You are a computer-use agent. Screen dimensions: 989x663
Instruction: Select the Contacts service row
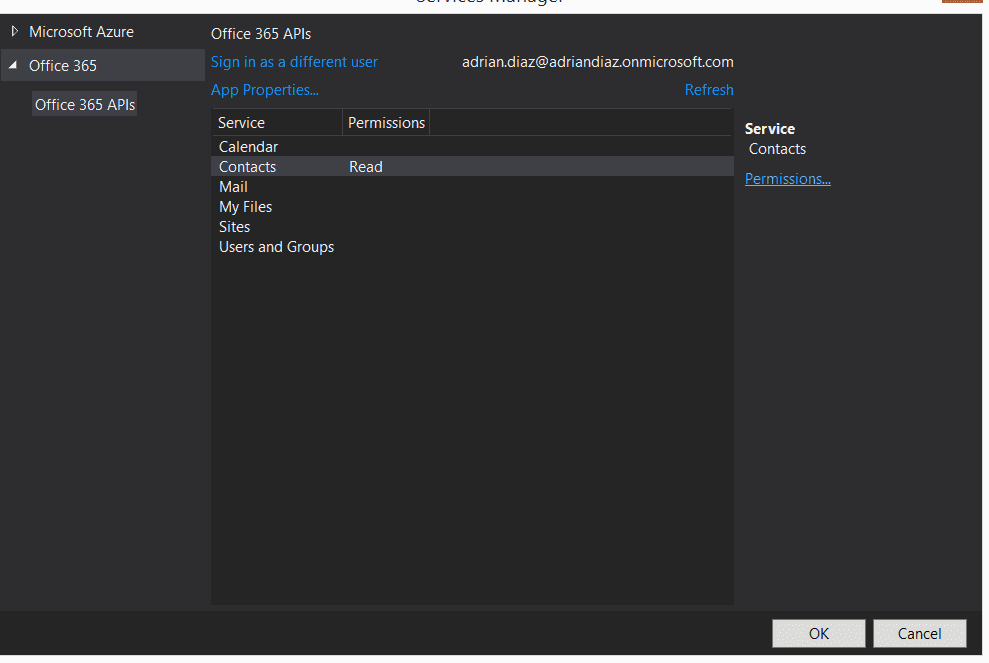[472, 167]
